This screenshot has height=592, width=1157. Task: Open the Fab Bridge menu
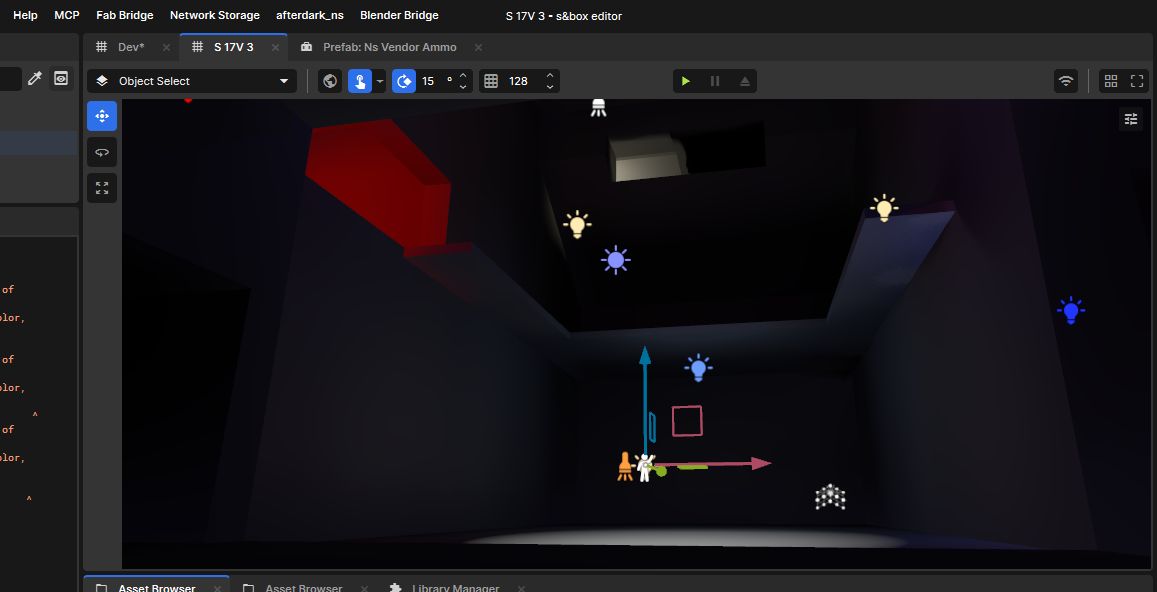(x=125, y=15)
